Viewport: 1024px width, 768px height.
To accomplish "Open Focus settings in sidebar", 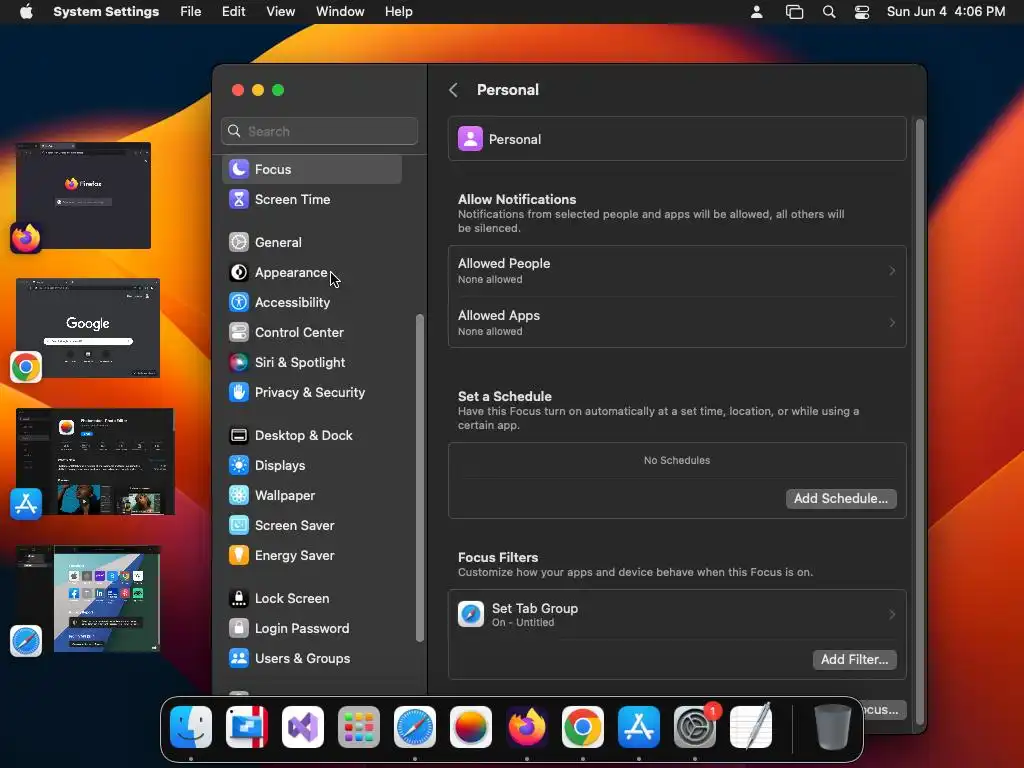I will (312, 169).
